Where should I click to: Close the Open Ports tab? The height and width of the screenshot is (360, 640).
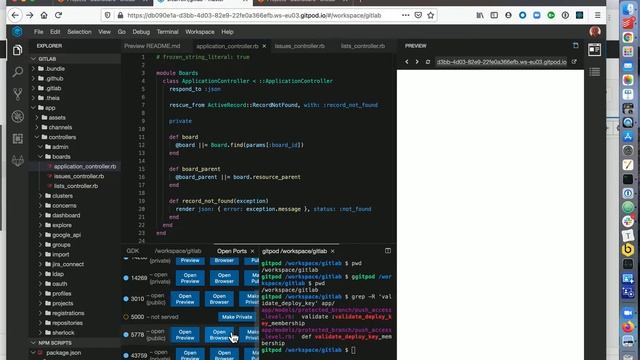(x=252, y=251)
